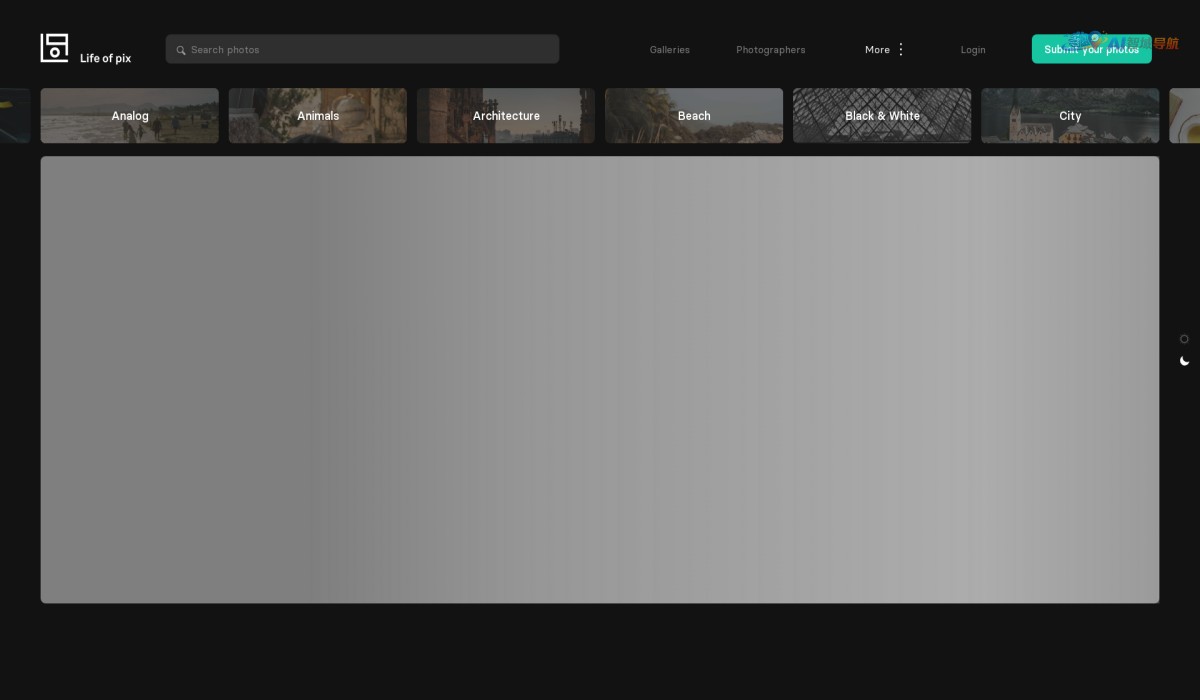Screen dimensions: 1200x700
Task: Open the More menu
Action: point(877,49)
